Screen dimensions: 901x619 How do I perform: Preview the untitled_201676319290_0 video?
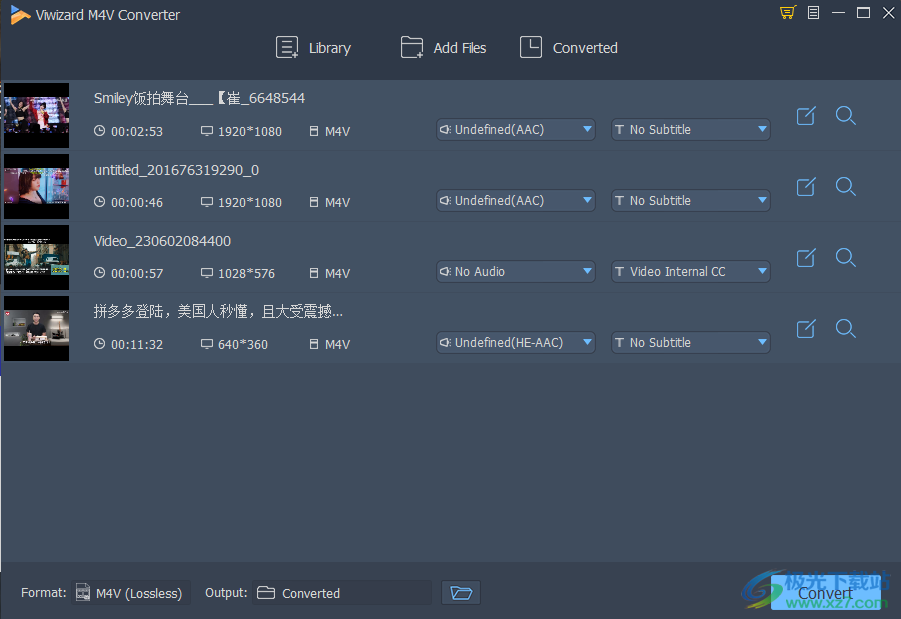click(x=846, y=186)
